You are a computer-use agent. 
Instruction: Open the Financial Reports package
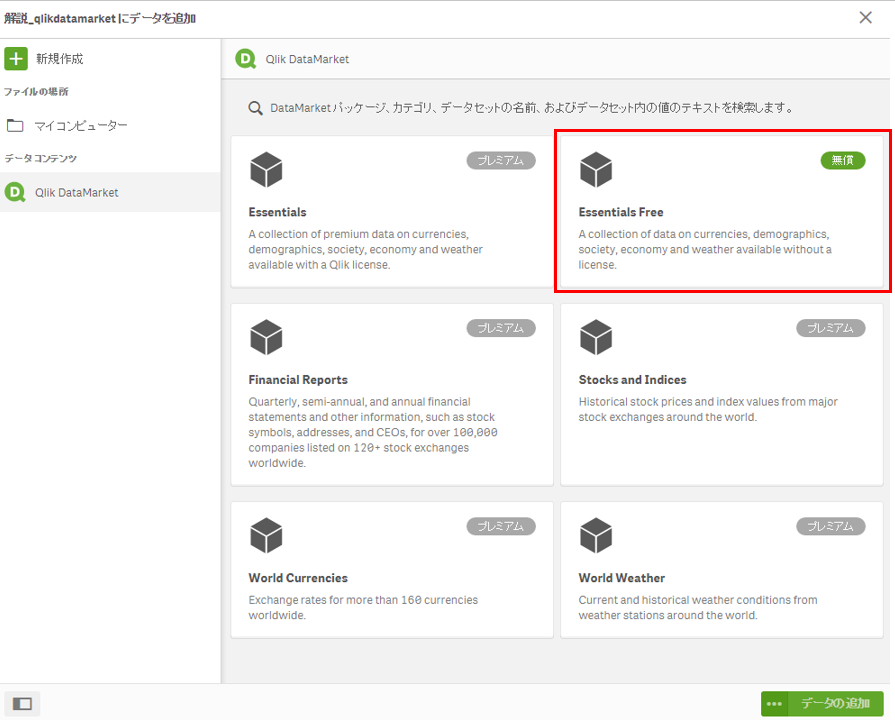392,395
